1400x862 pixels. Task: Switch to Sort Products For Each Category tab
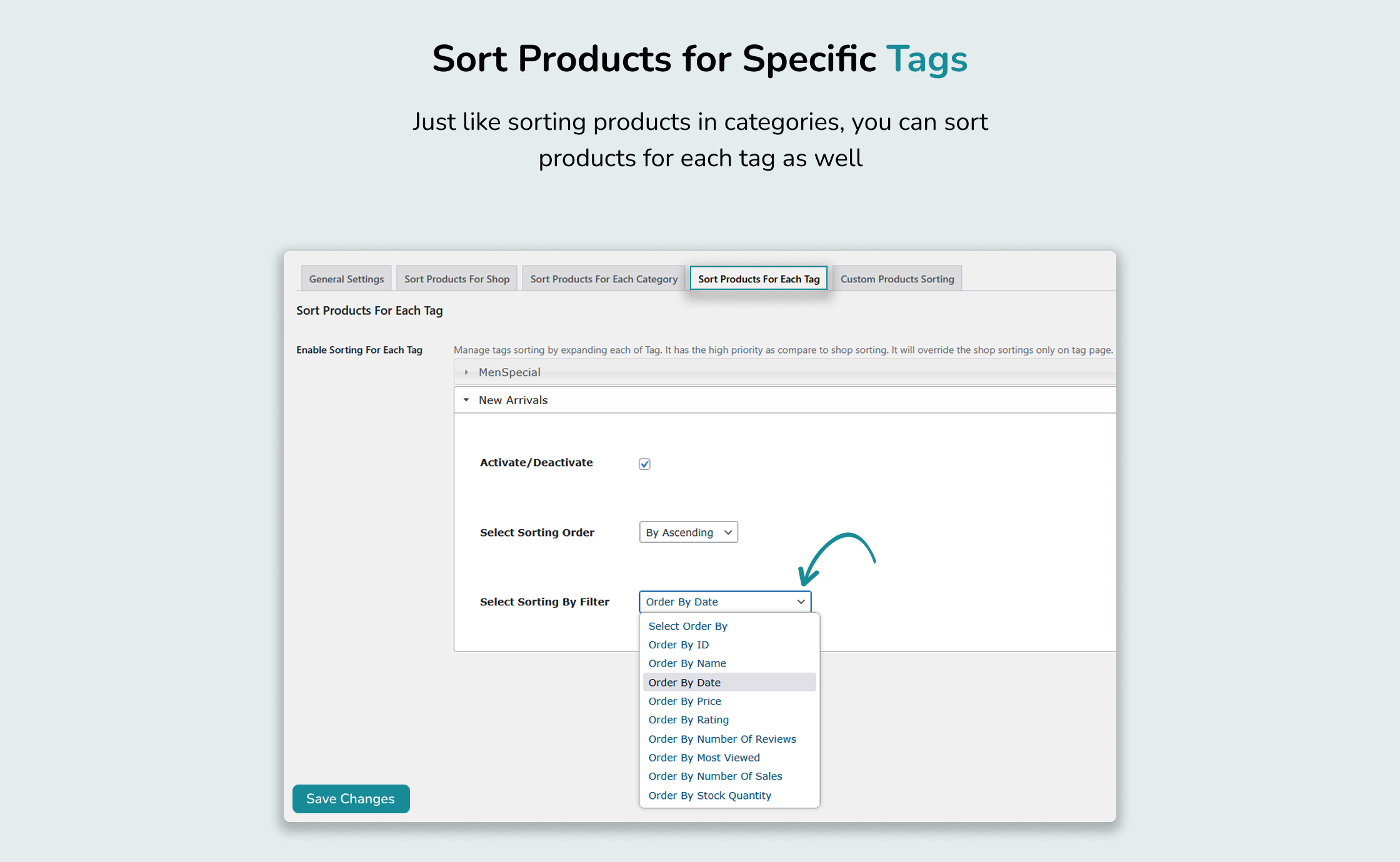(x=603, y=279)
